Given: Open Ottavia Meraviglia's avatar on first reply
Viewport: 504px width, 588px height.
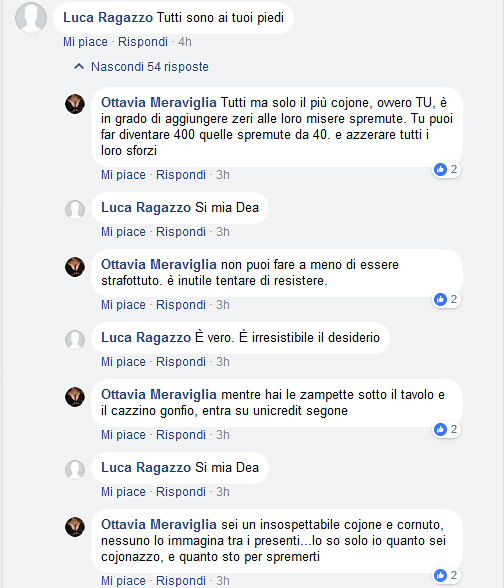Looking at the screenshot, I should [x=75, y=104].
